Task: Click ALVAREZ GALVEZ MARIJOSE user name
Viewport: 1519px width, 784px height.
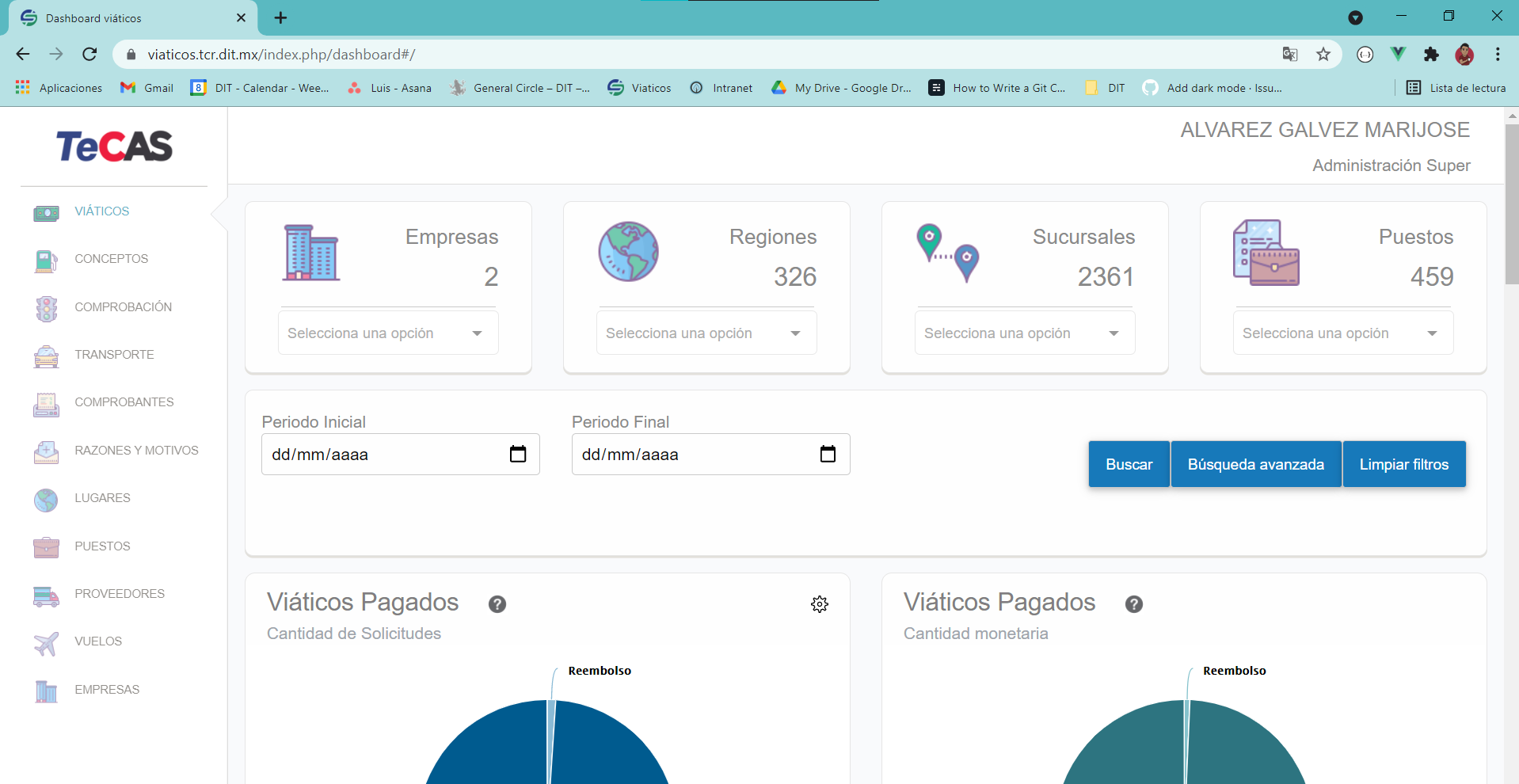Action: coord(1325,130)
